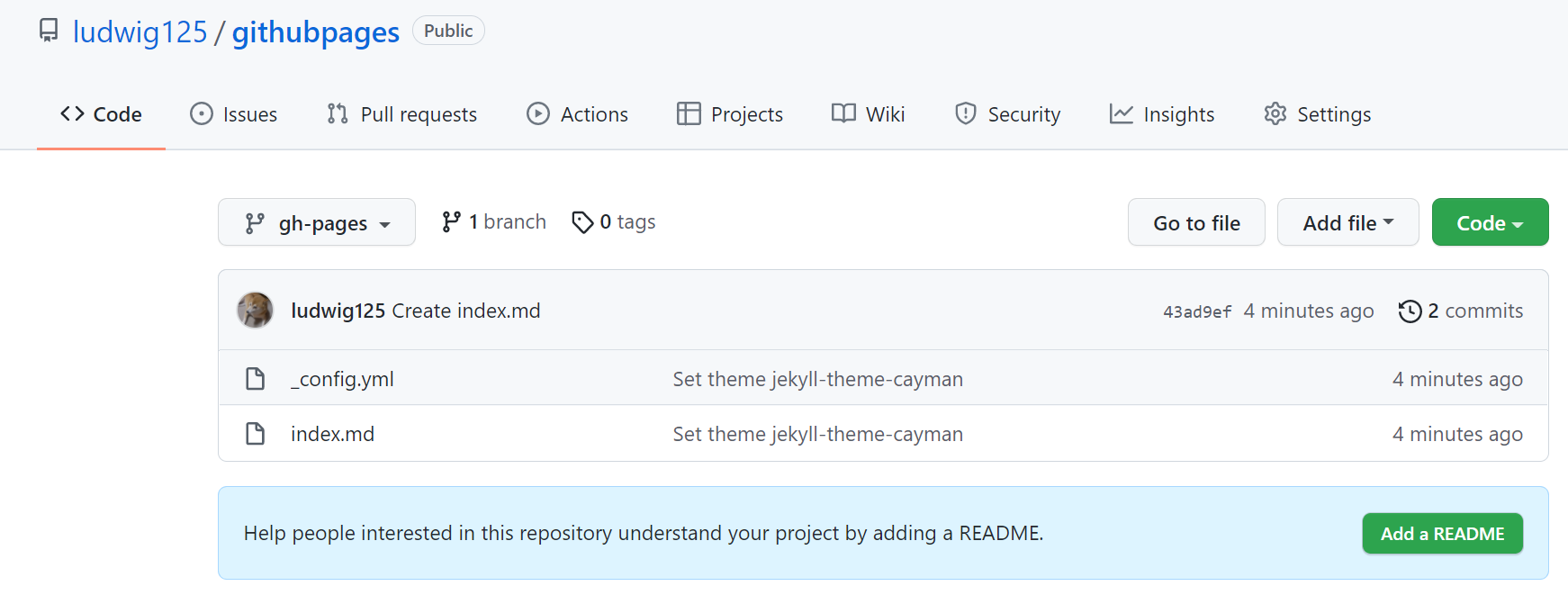Viewport: 1568px width, 613px height.
Task: Open _config.yml's Set theme jekyll-theme-cayman commit
Action: pos(818,379)
